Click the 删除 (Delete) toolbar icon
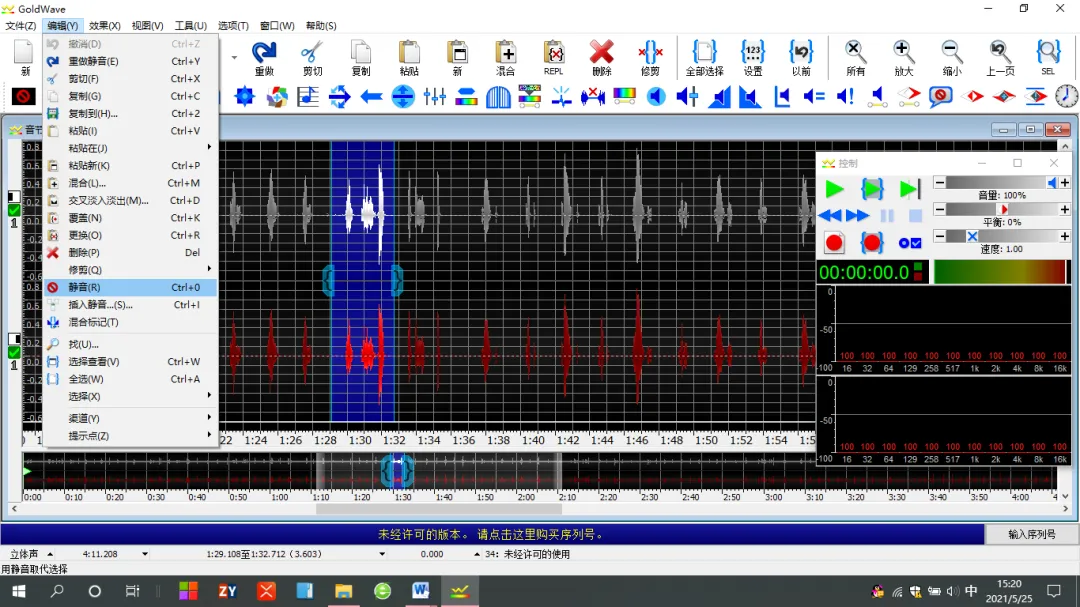 click(601, 53)
